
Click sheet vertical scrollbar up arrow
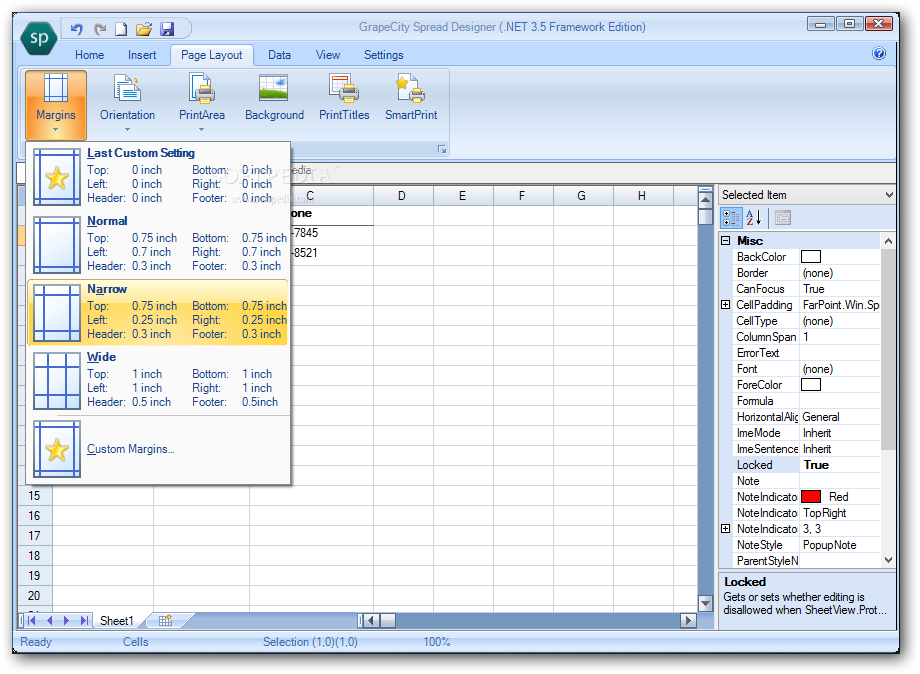705,199
